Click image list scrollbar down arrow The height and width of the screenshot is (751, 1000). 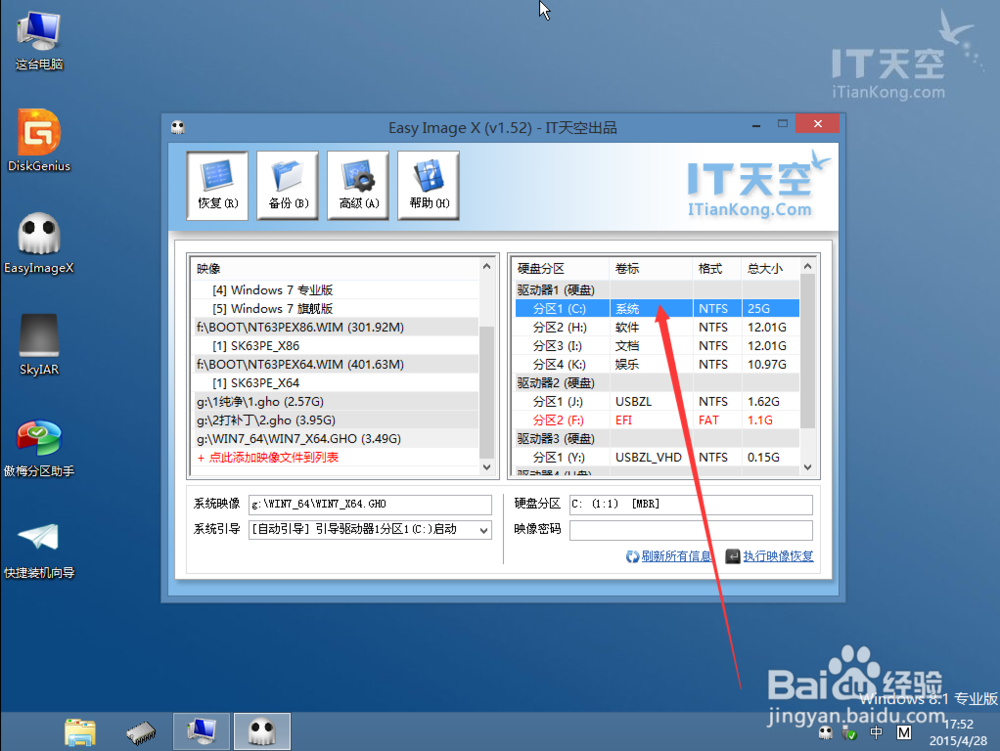tap(487, 467)
